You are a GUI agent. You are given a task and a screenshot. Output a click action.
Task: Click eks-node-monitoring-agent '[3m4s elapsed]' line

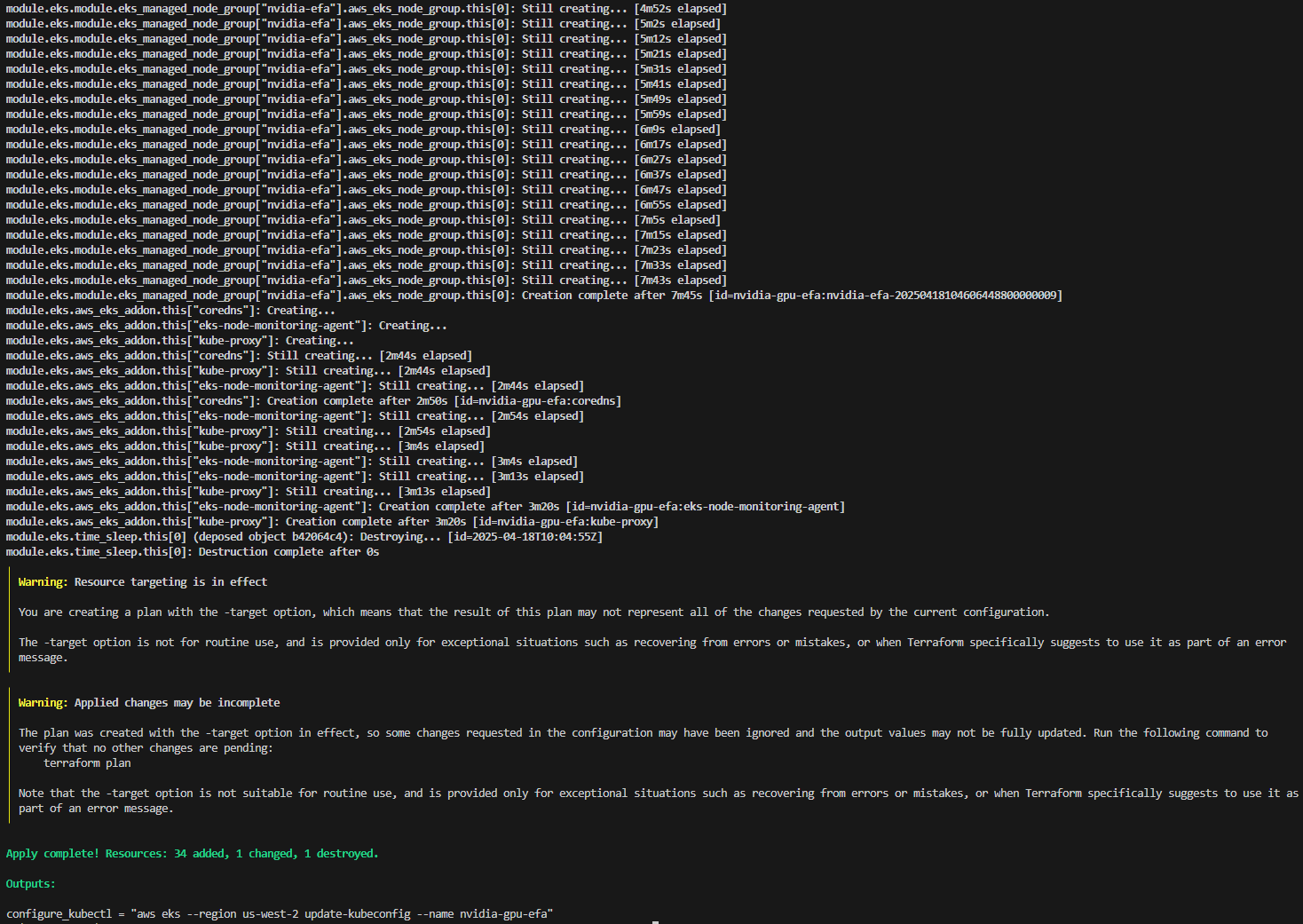point(292,462)
